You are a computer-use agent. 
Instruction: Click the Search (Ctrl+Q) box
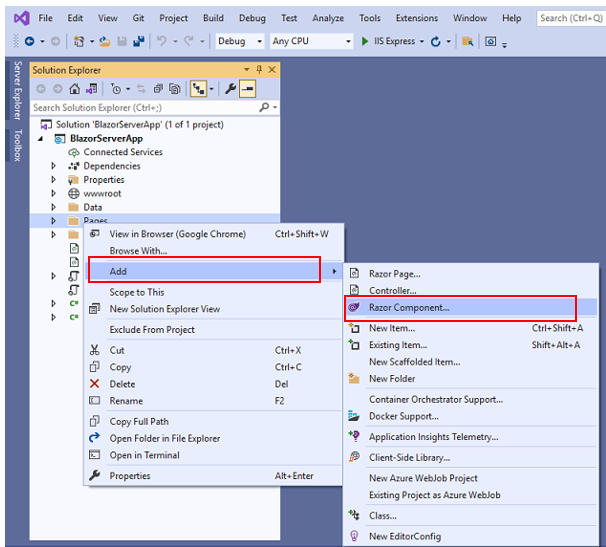pos(571,18)
